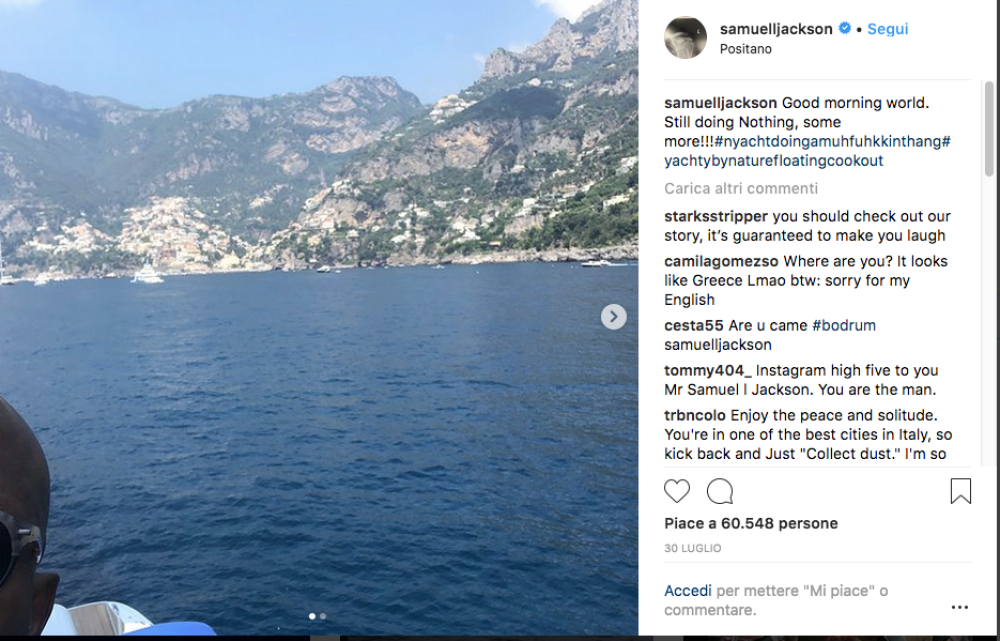
Task: Click the Accedi login link
Action: point(688,591)
